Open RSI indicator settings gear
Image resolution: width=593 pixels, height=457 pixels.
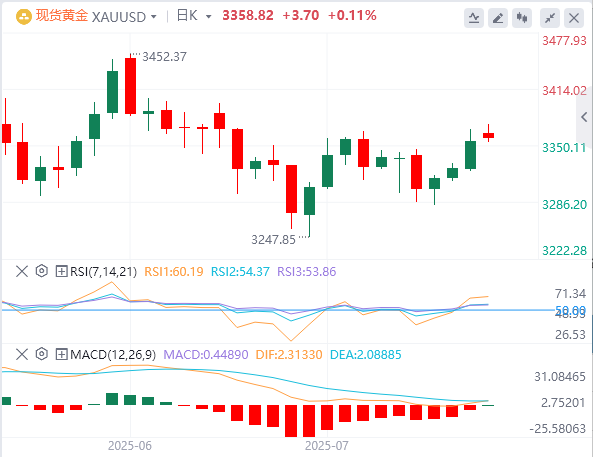(42, 271)
